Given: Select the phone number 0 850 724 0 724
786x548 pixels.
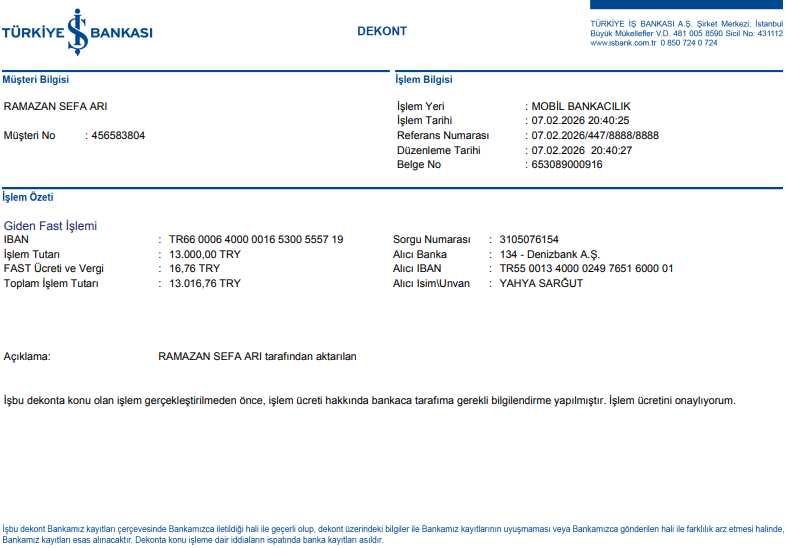Looking at the screenshot, I should pos(689,43).
